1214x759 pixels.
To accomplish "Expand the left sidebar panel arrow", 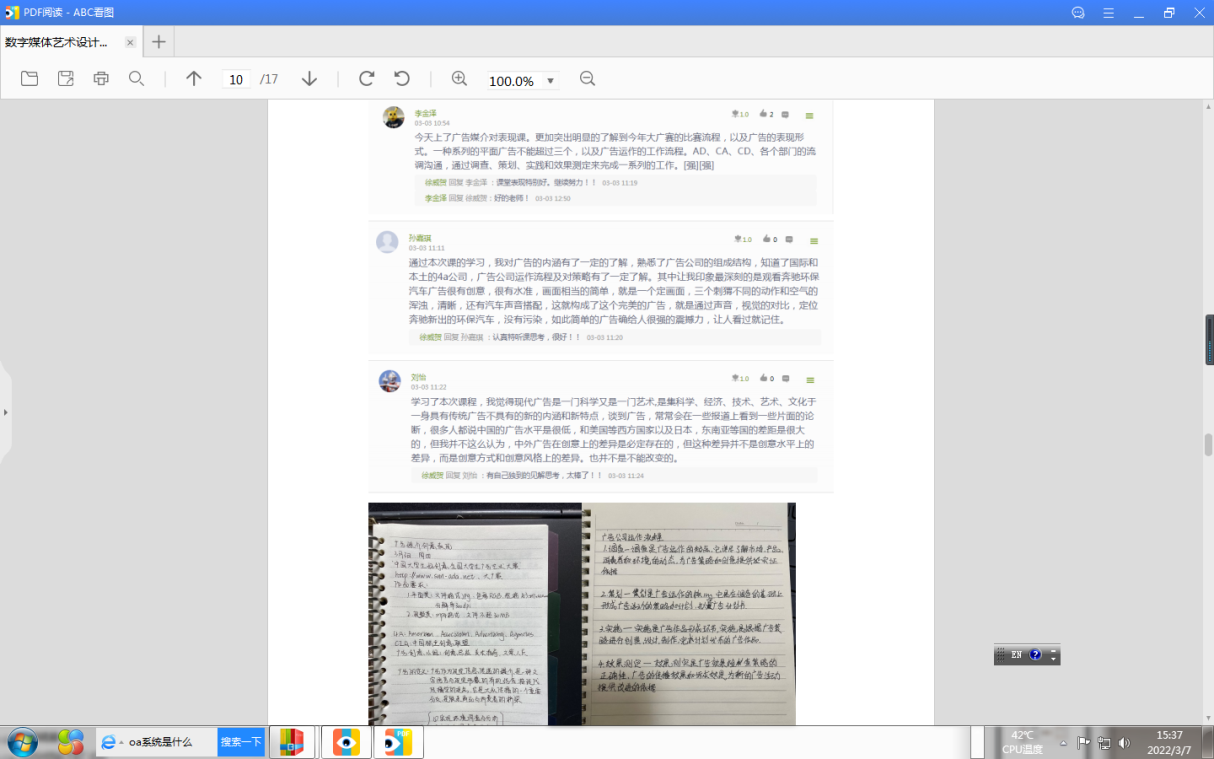I will tap(5, 412).
